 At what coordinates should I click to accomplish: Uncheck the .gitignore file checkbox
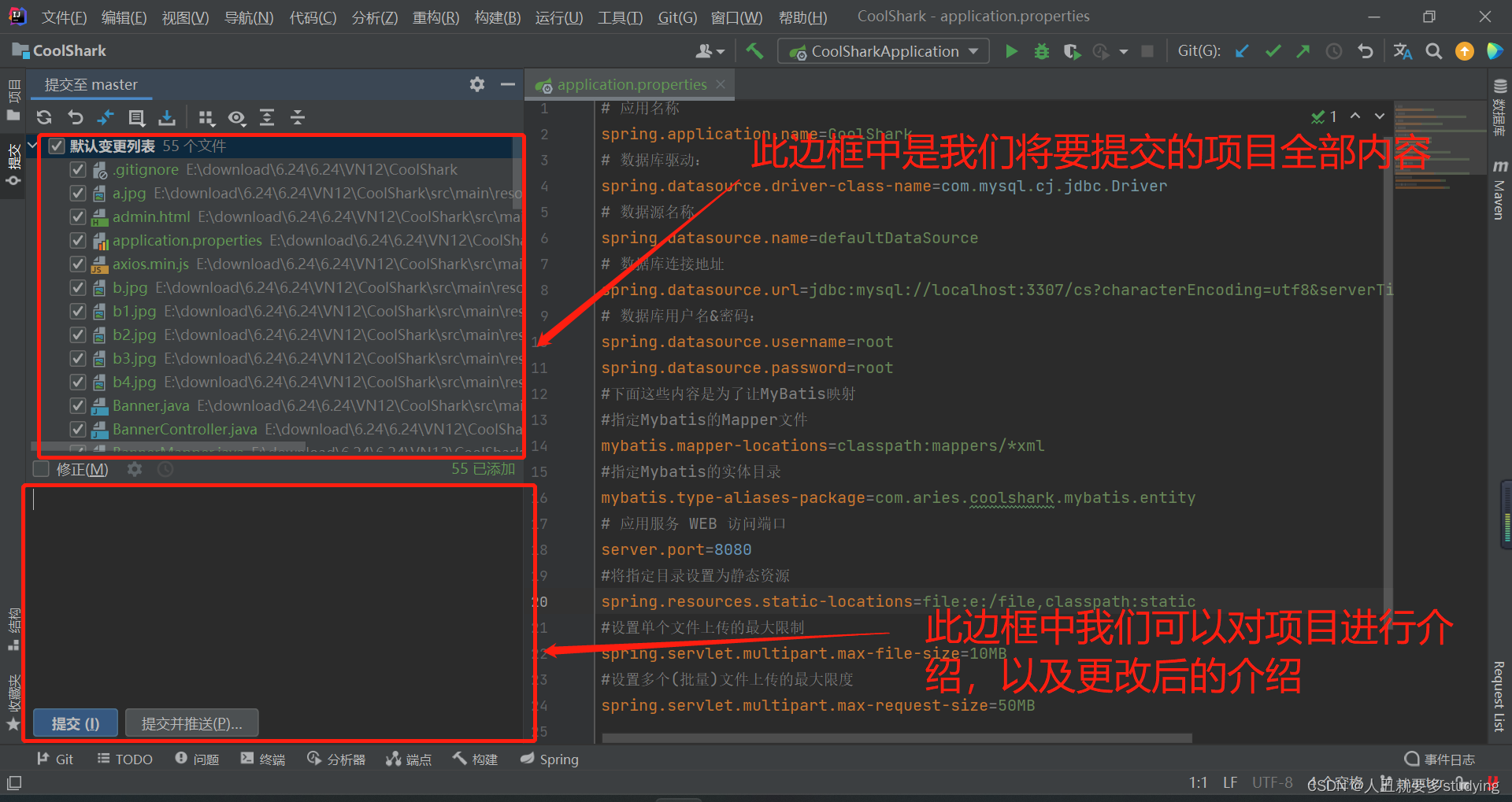[77, 169]
